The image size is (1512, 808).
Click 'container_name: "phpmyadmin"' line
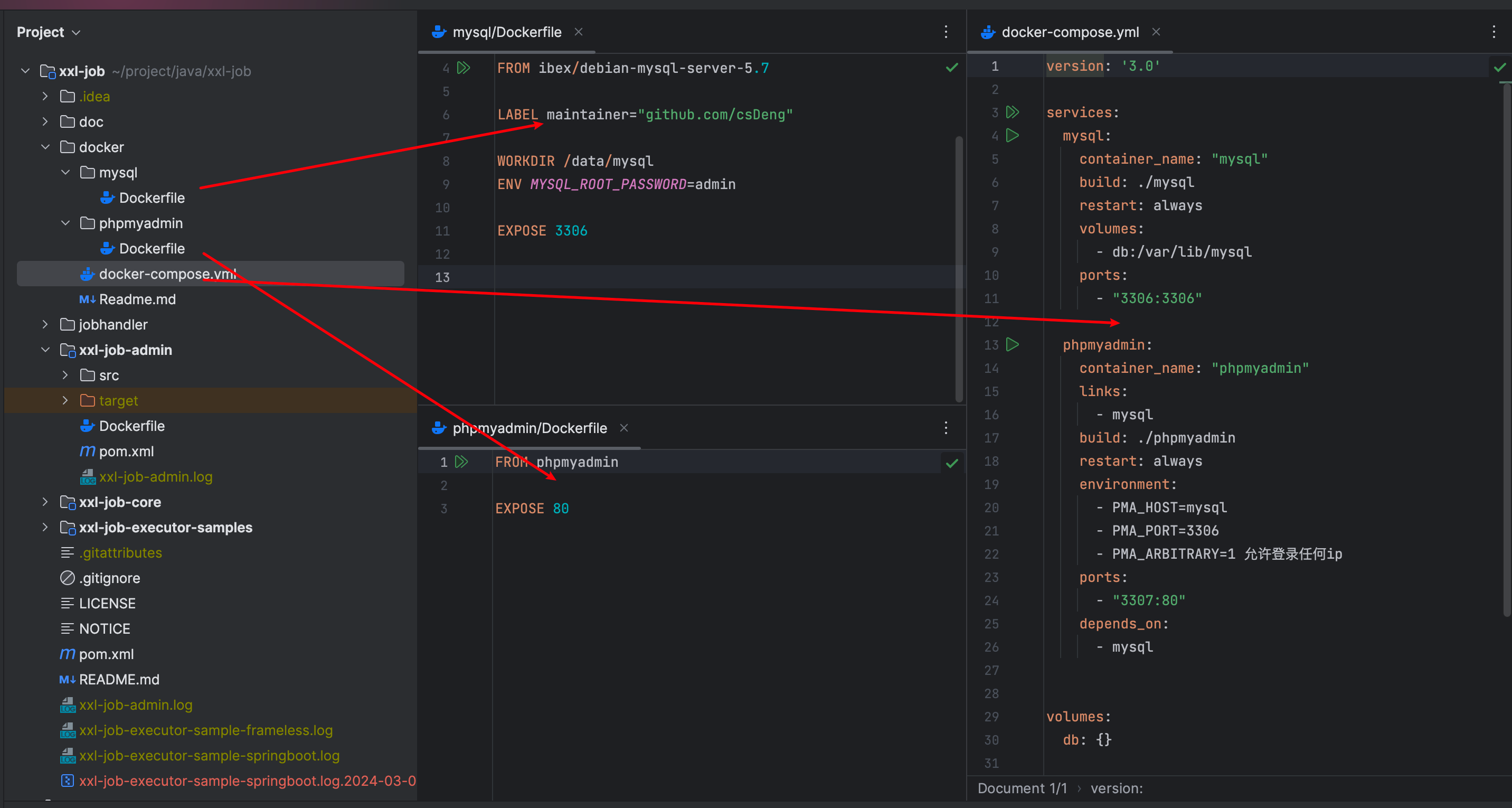[x=1194, y=368]
